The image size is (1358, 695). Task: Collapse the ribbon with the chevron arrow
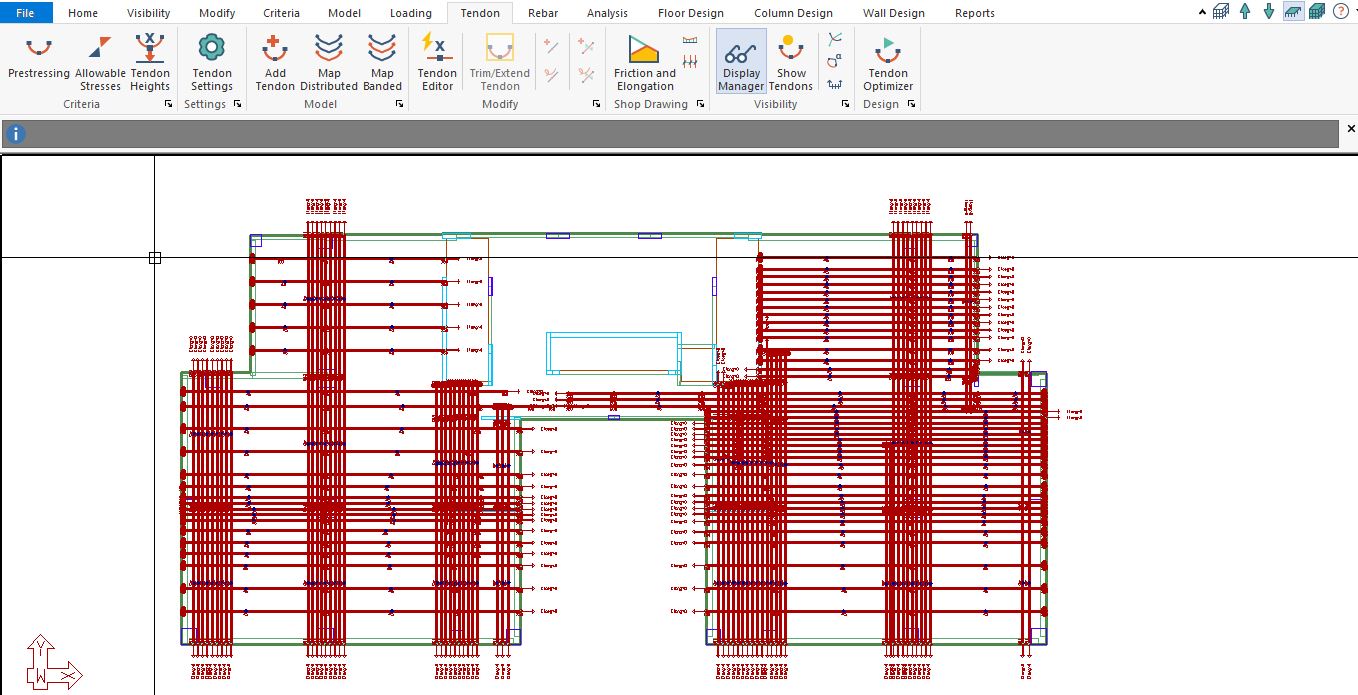click(1203, 12)
